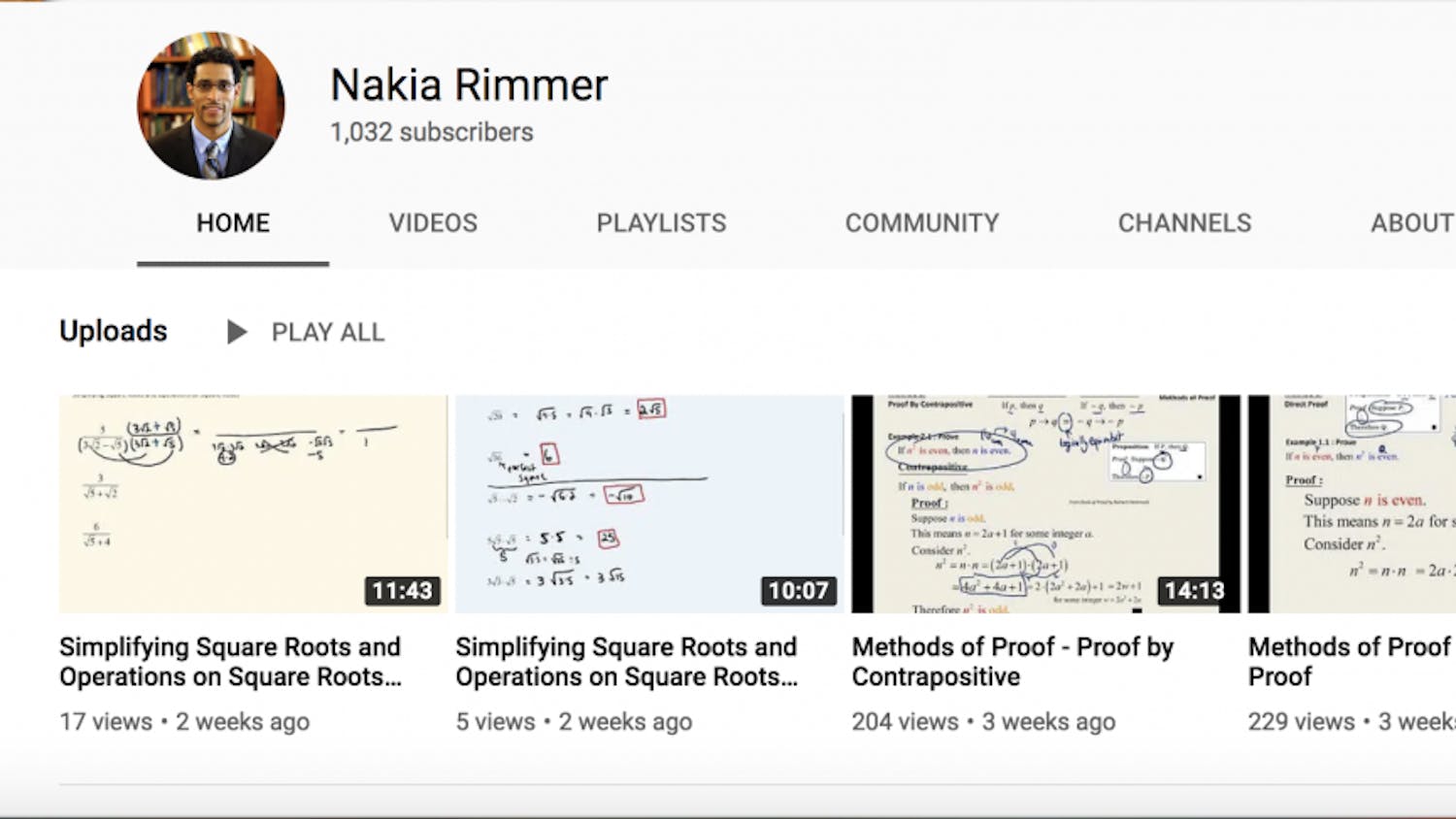Screen dimensions: 1456x819
Task: Click the 11:43 duration badge
Action: point(402,591)
